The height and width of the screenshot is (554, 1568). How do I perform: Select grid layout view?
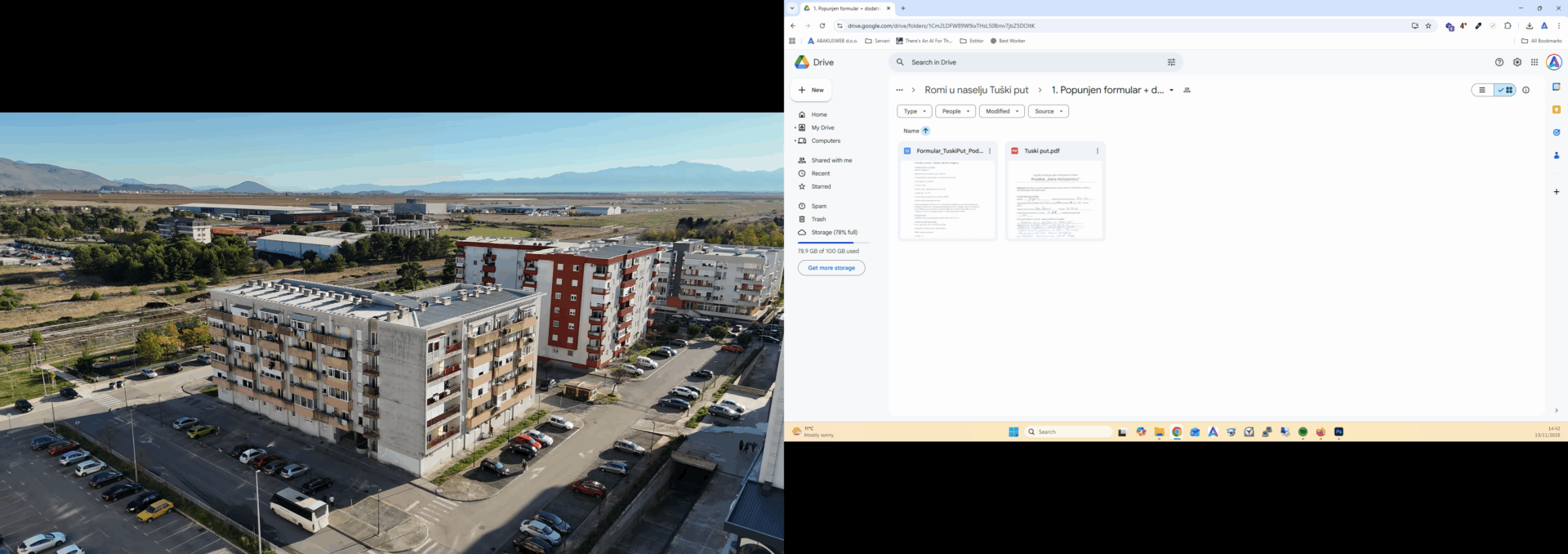pos(1505,90)
